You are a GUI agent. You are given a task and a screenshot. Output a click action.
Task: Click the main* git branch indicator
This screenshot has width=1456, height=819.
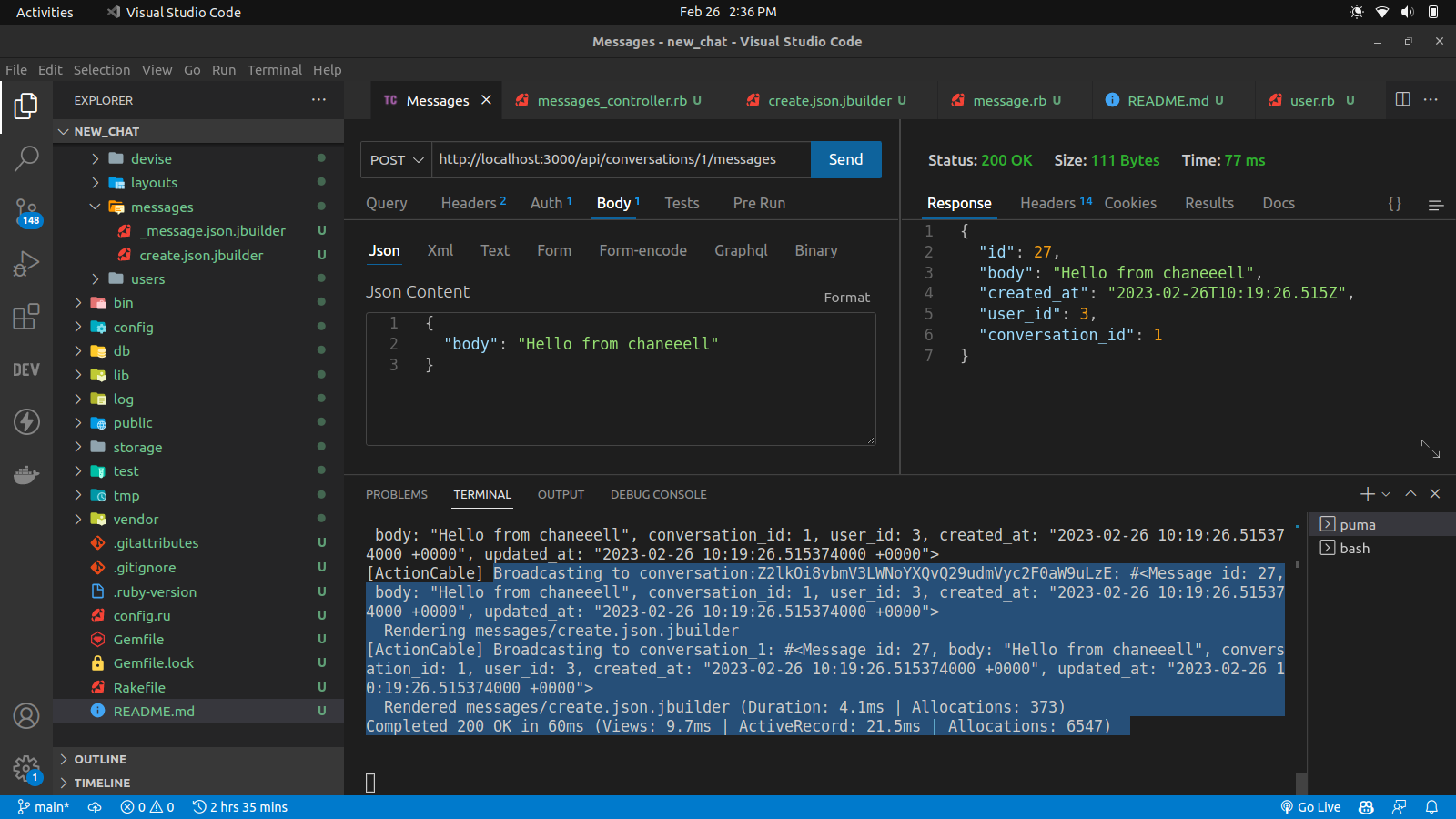[43, 807]
